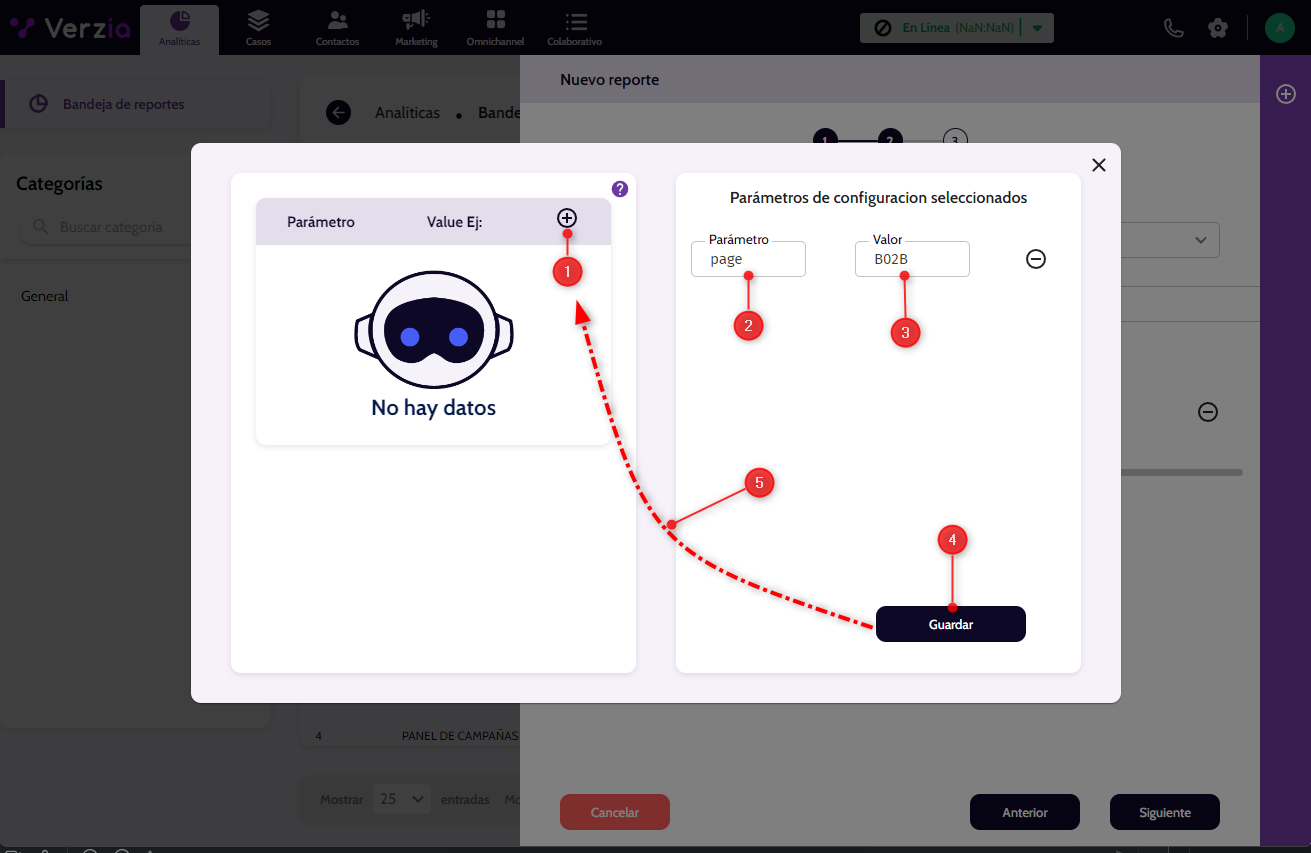This screenshot has height=853, width=1311.
Task: Open the Analíticas tab
Action: tap(179, 28)
